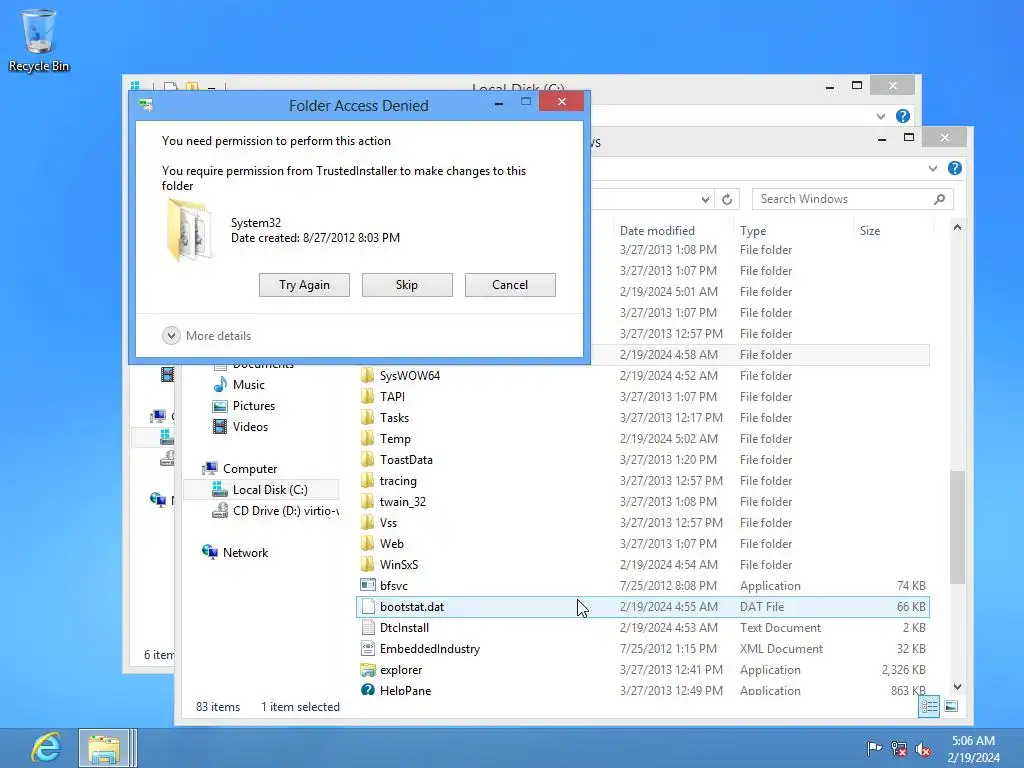
Task: Switch to details view layout button
Action: pyautogui.click(x=929, y=707)
